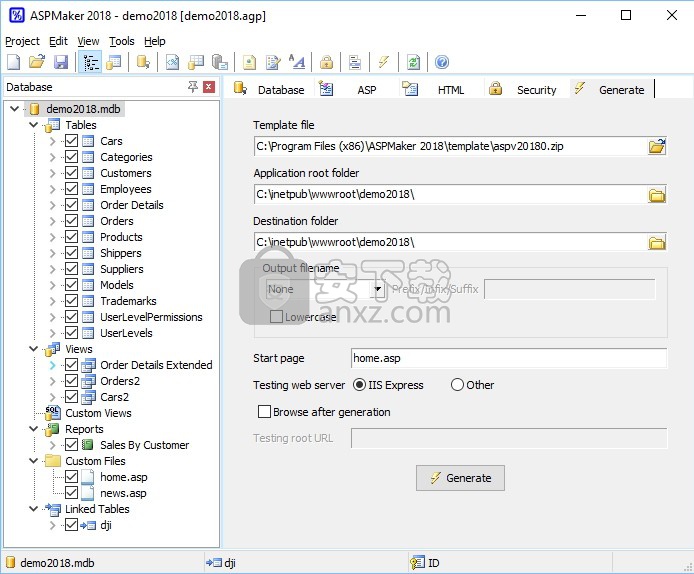Uncheck the Sales By Customer report checkbox
This screenshot has width=694, height=574.
tap(71, 445)
